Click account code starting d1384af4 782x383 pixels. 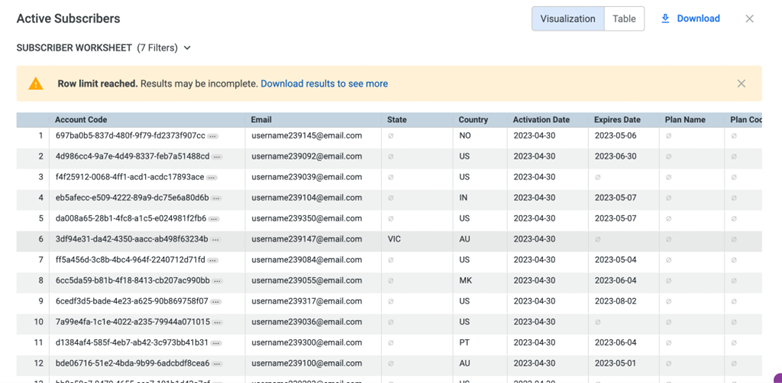tap(132, 342)
